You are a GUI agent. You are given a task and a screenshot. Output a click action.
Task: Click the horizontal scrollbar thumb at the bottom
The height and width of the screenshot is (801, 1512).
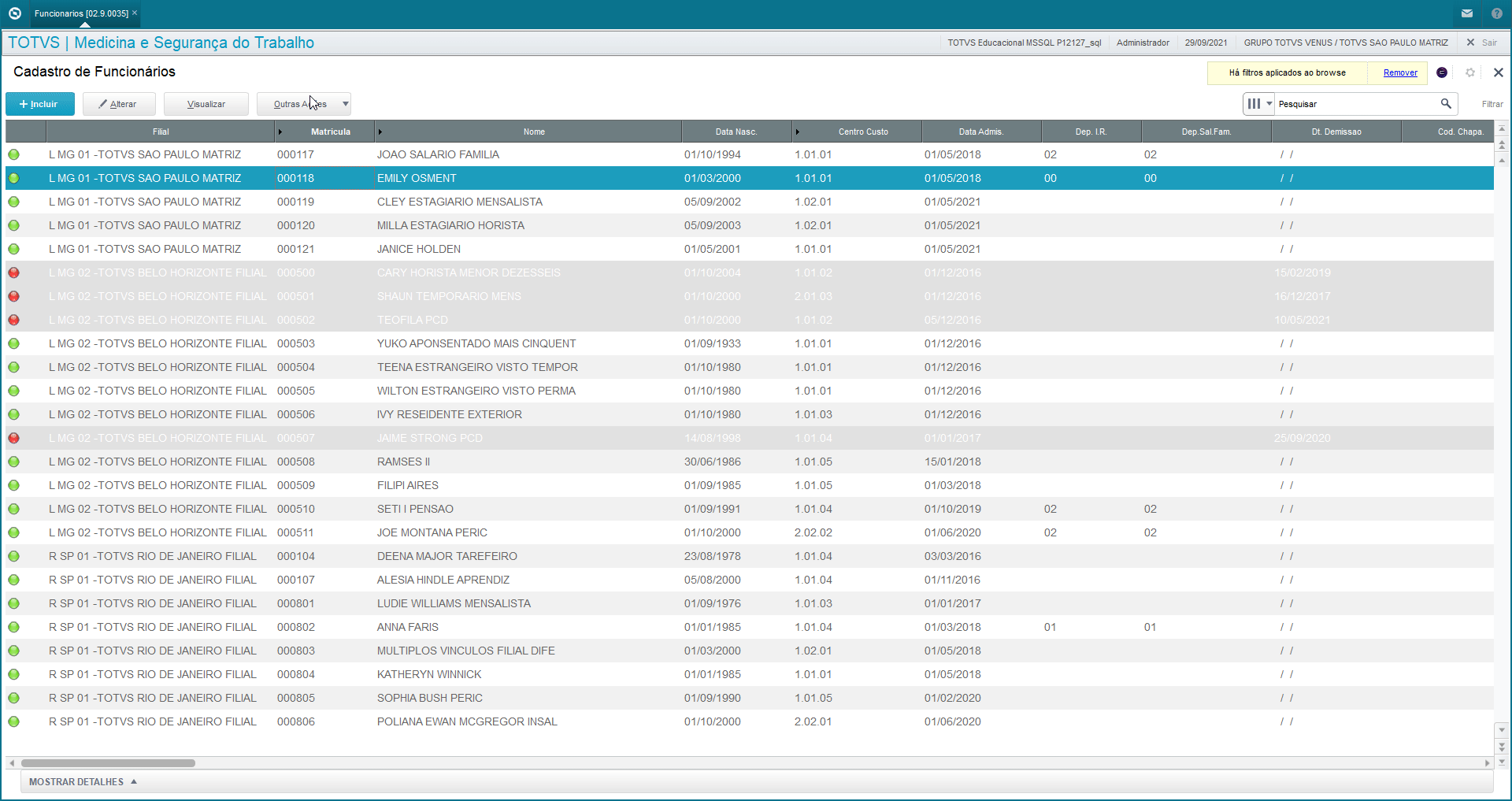[108, 762]
